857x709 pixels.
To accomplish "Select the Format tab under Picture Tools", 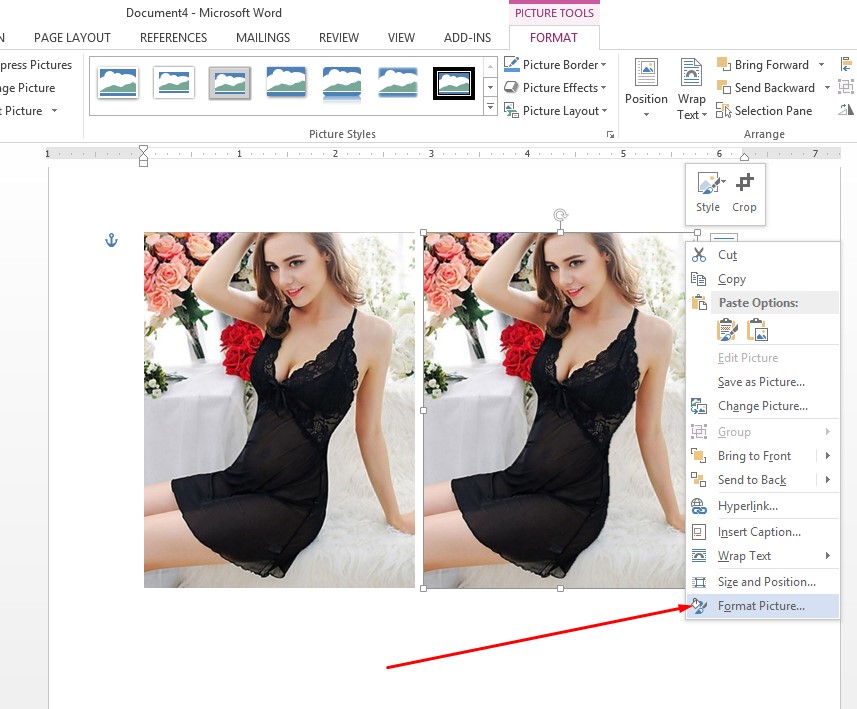I will (x=554, y=37).
